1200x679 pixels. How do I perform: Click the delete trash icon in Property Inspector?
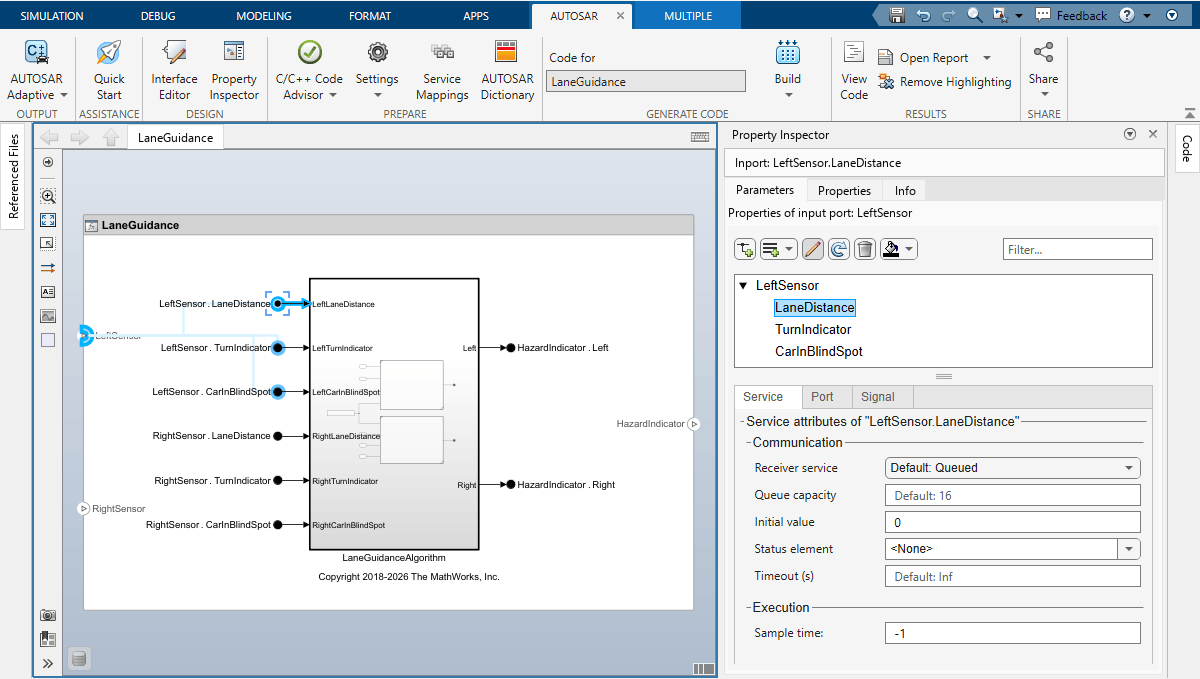(866, 249)
